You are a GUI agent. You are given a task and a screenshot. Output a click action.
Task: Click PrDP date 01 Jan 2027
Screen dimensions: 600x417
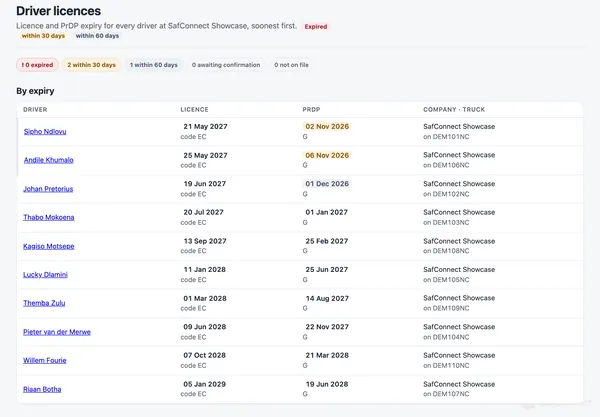[326, 212]
